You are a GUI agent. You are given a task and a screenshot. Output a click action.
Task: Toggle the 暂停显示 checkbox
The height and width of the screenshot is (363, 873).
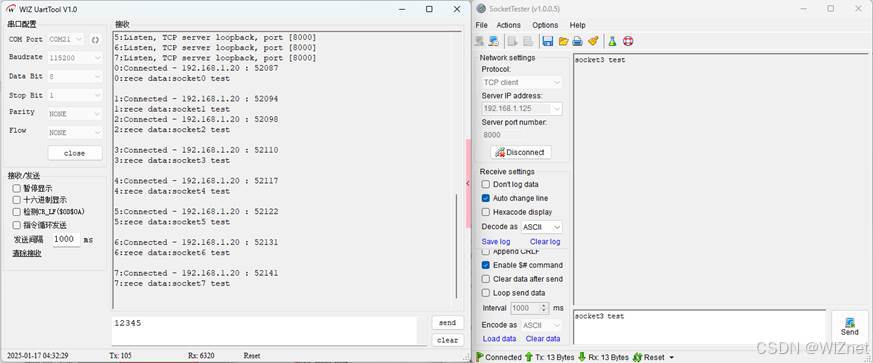point(16,188)
